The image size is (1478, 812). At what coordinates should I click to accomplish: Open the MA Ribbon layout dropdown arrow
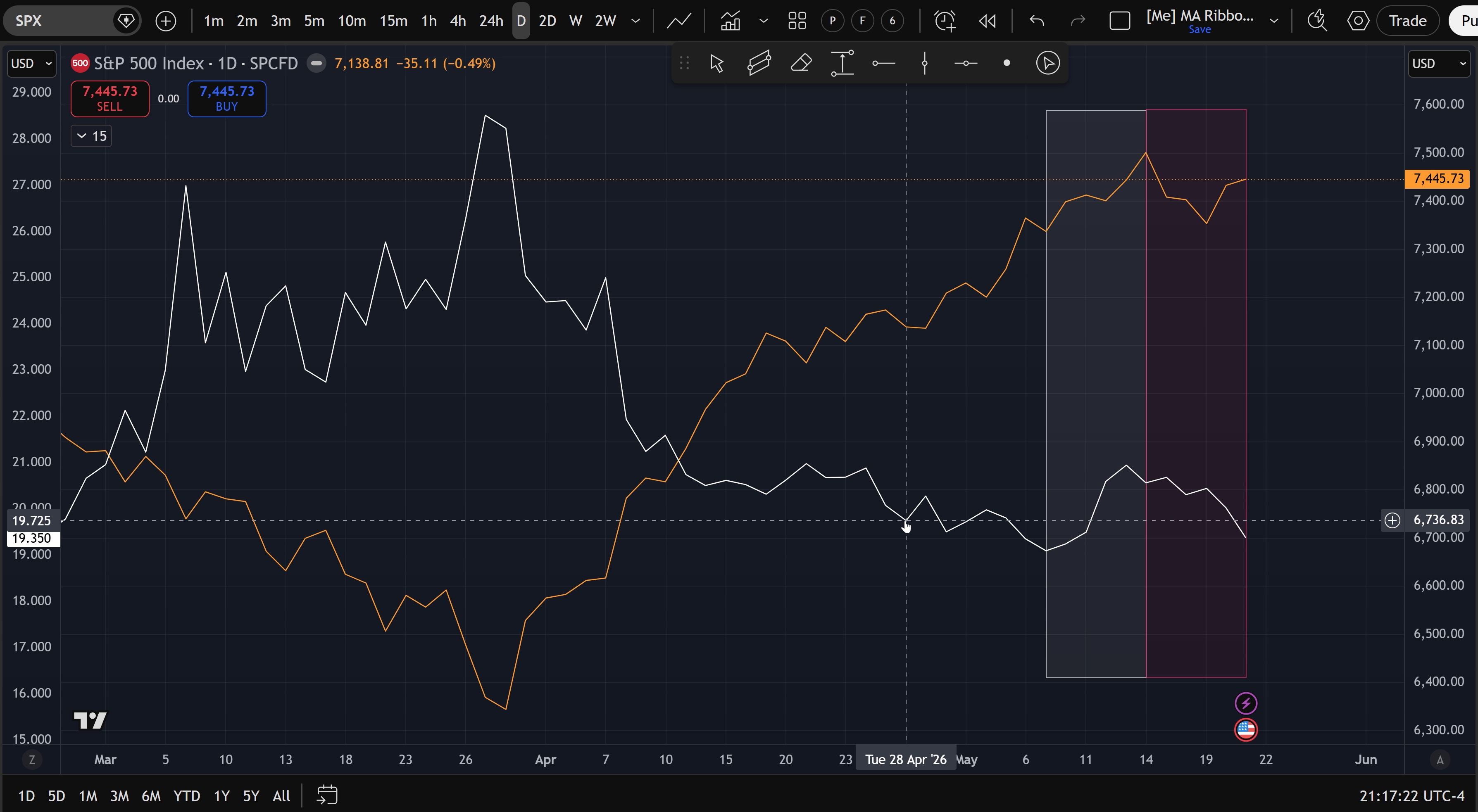(1274, 21)
